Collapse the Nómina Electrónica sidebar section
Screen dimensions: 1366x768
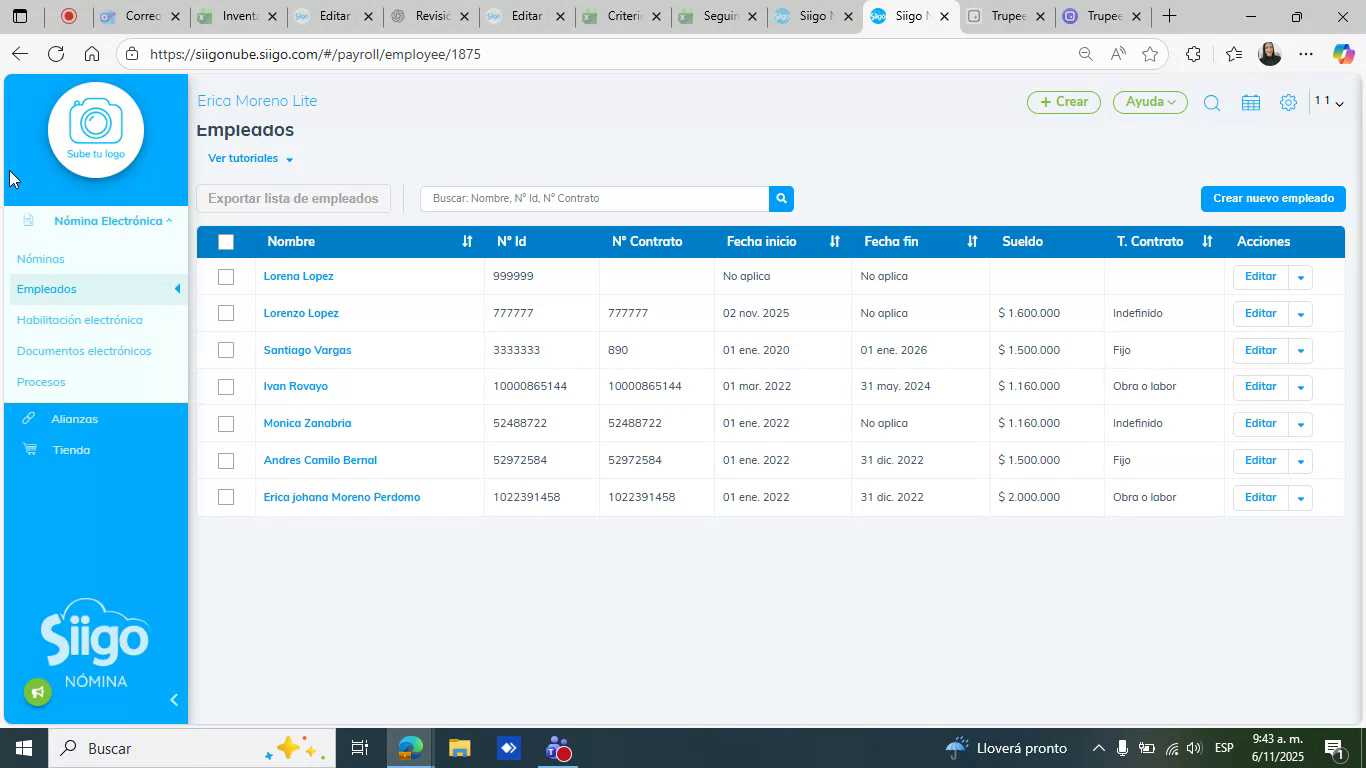(x=113, y=220)
